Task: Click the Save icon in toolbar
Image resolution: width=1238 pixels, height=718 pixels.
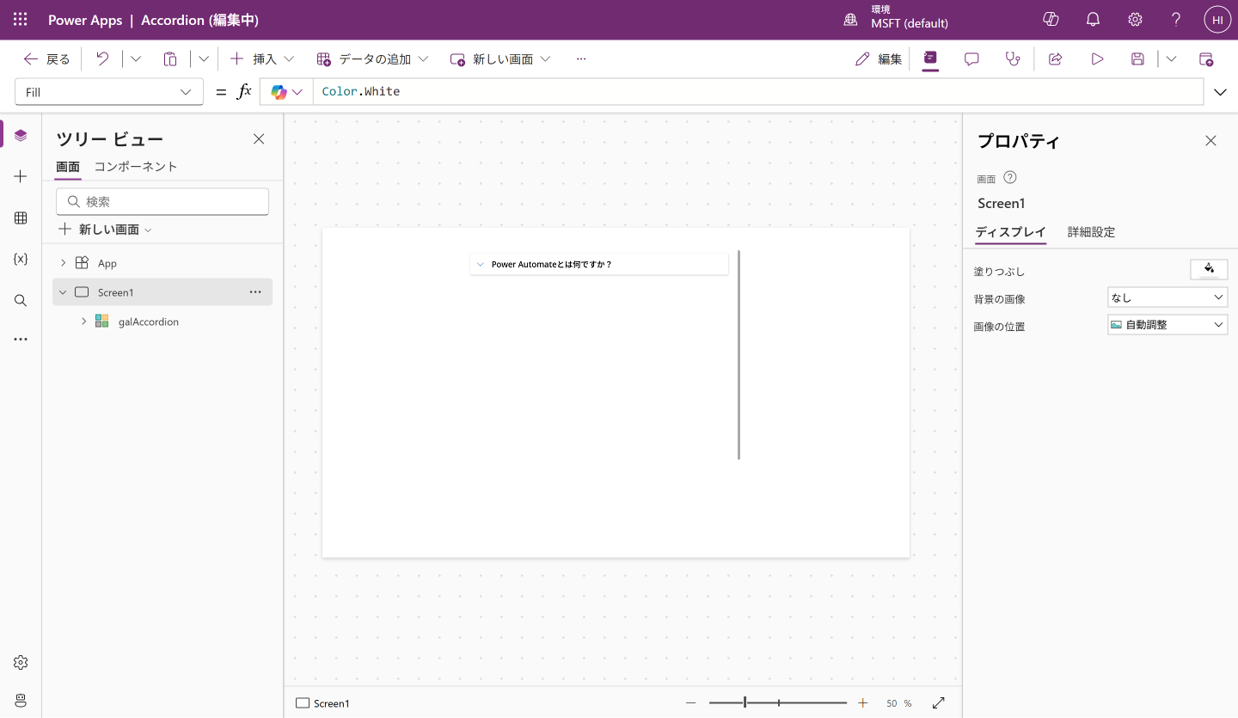Action: coord(1138,59)
